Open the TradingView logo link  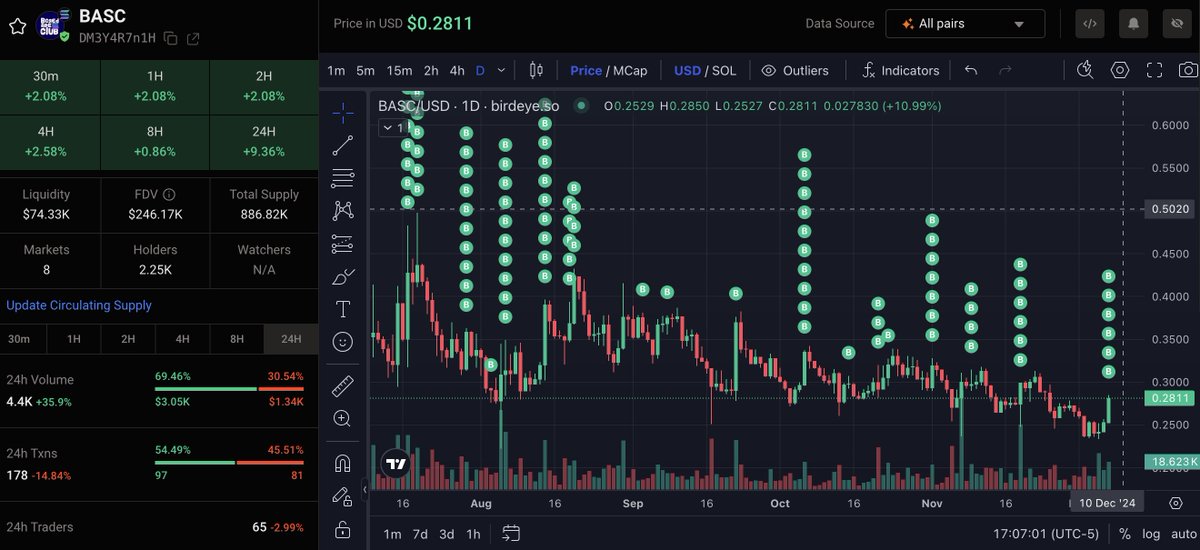(x=397, y=464)
